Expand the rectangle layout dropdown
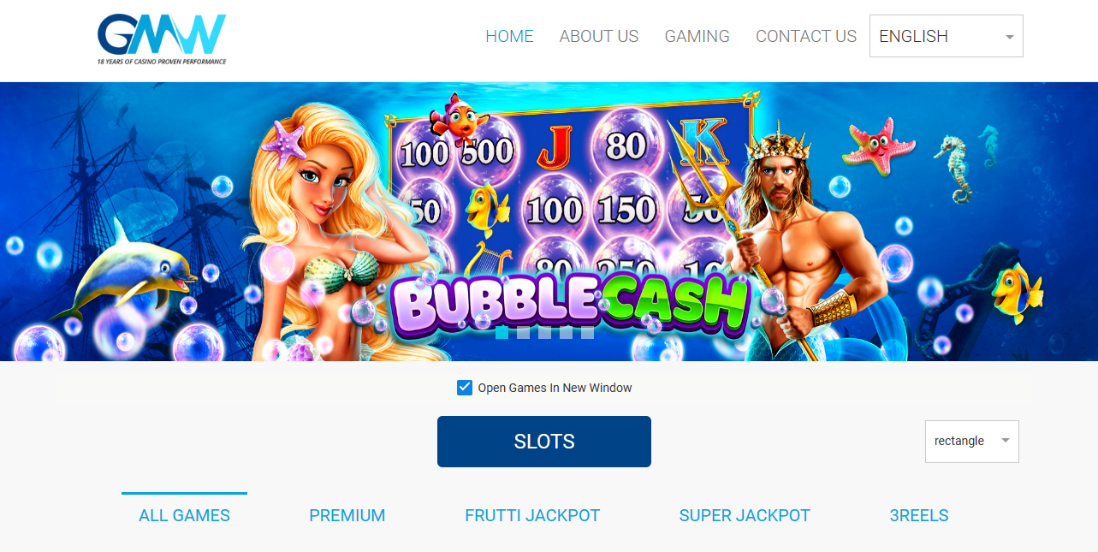Image resolution: width=1098 pixels, height=552 pixels. tap(972, 441)
